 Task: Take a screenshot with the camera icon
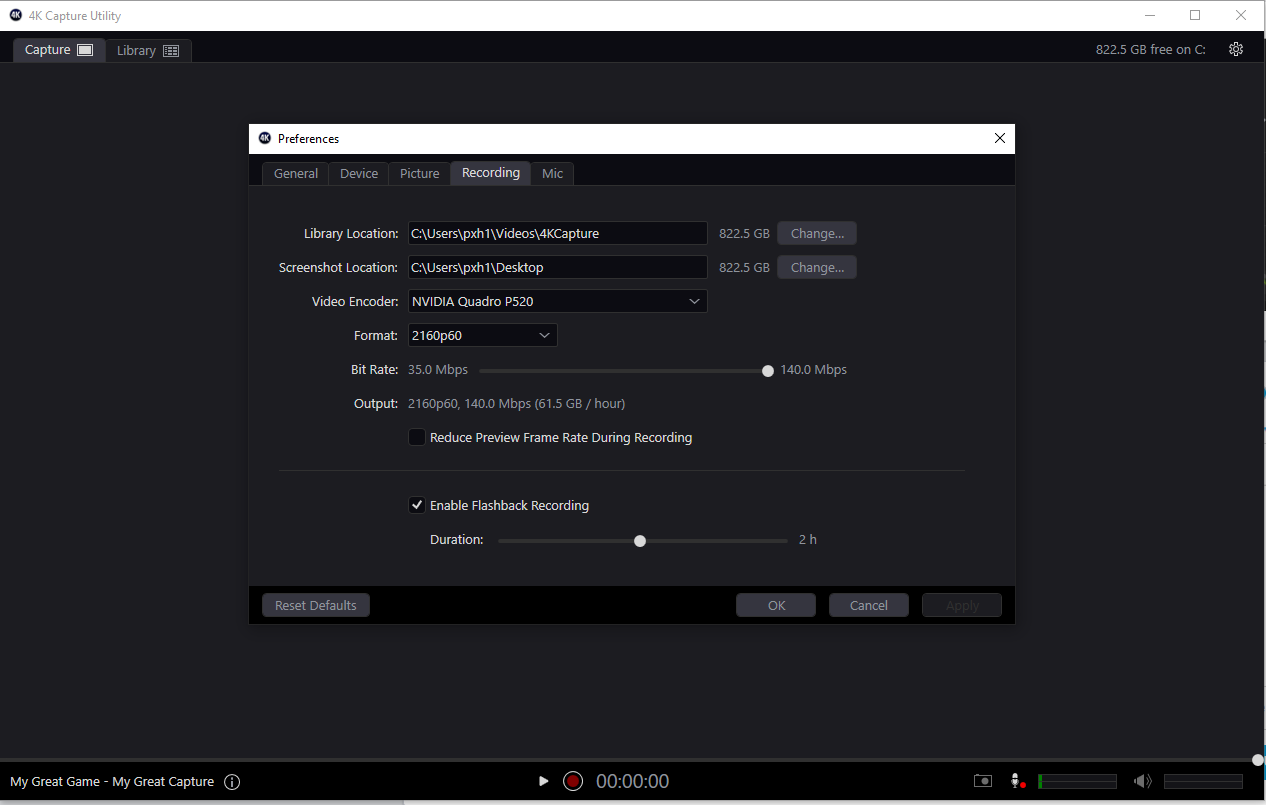click(x=983, y=781)
